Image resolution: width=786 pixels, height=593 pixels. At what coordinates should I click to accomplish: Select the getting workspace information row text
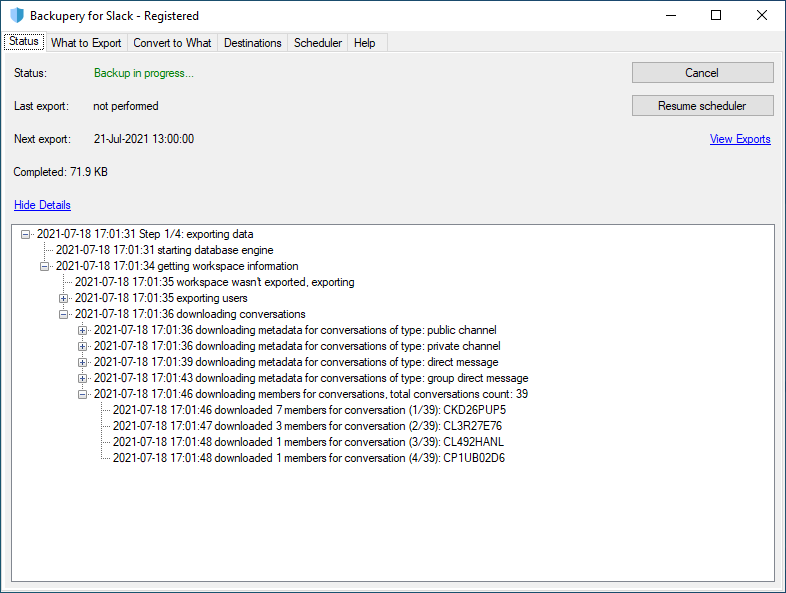(177, 266)
